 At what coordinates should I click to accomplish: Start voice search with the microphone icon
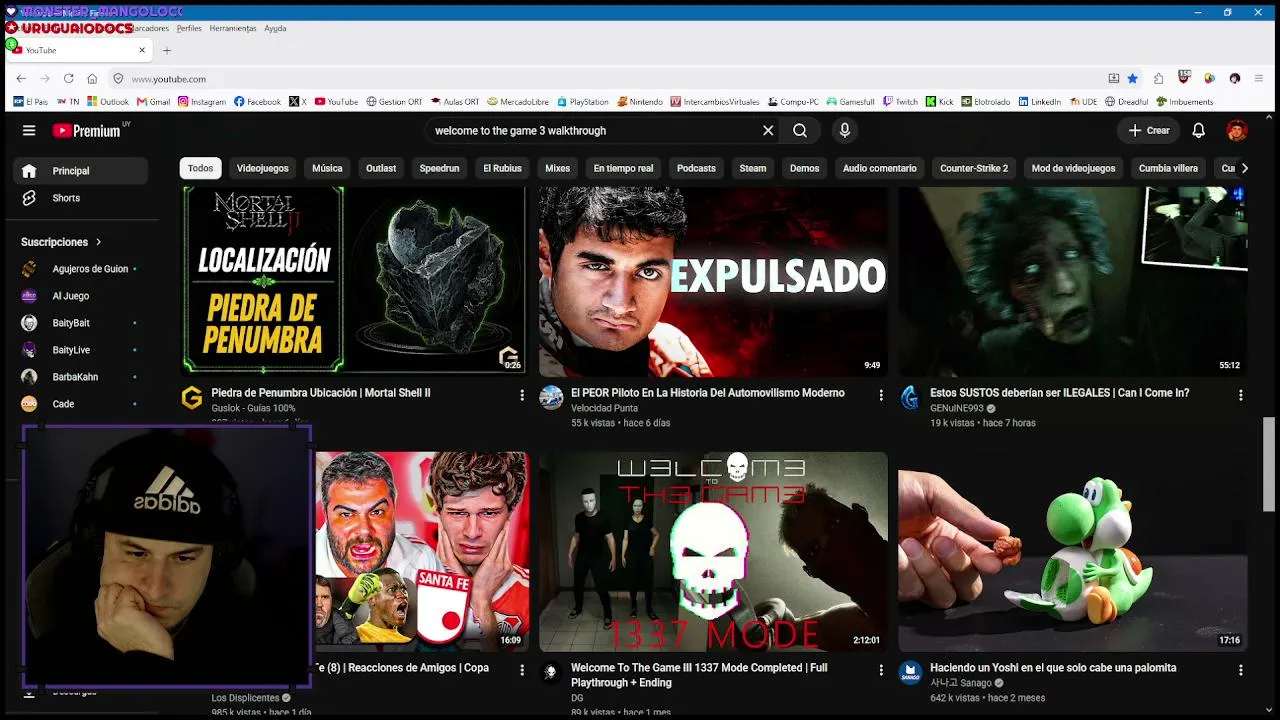(845, 130)
